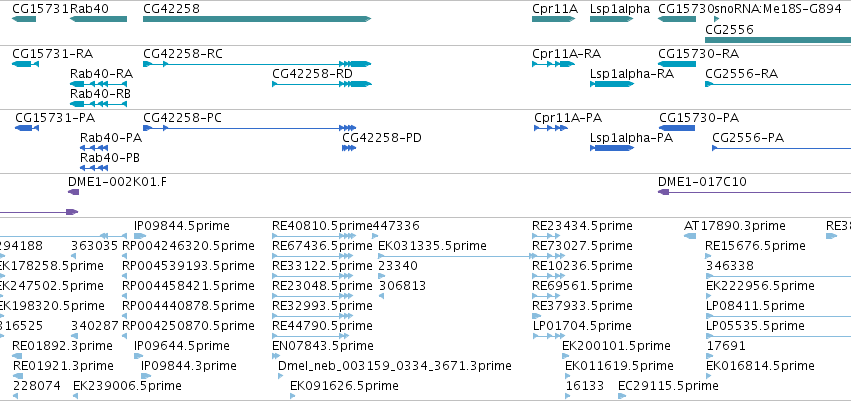Click the Rab40-RA transcript glyph
Viewport: 851px width, 401px height.
click(98, 84)
